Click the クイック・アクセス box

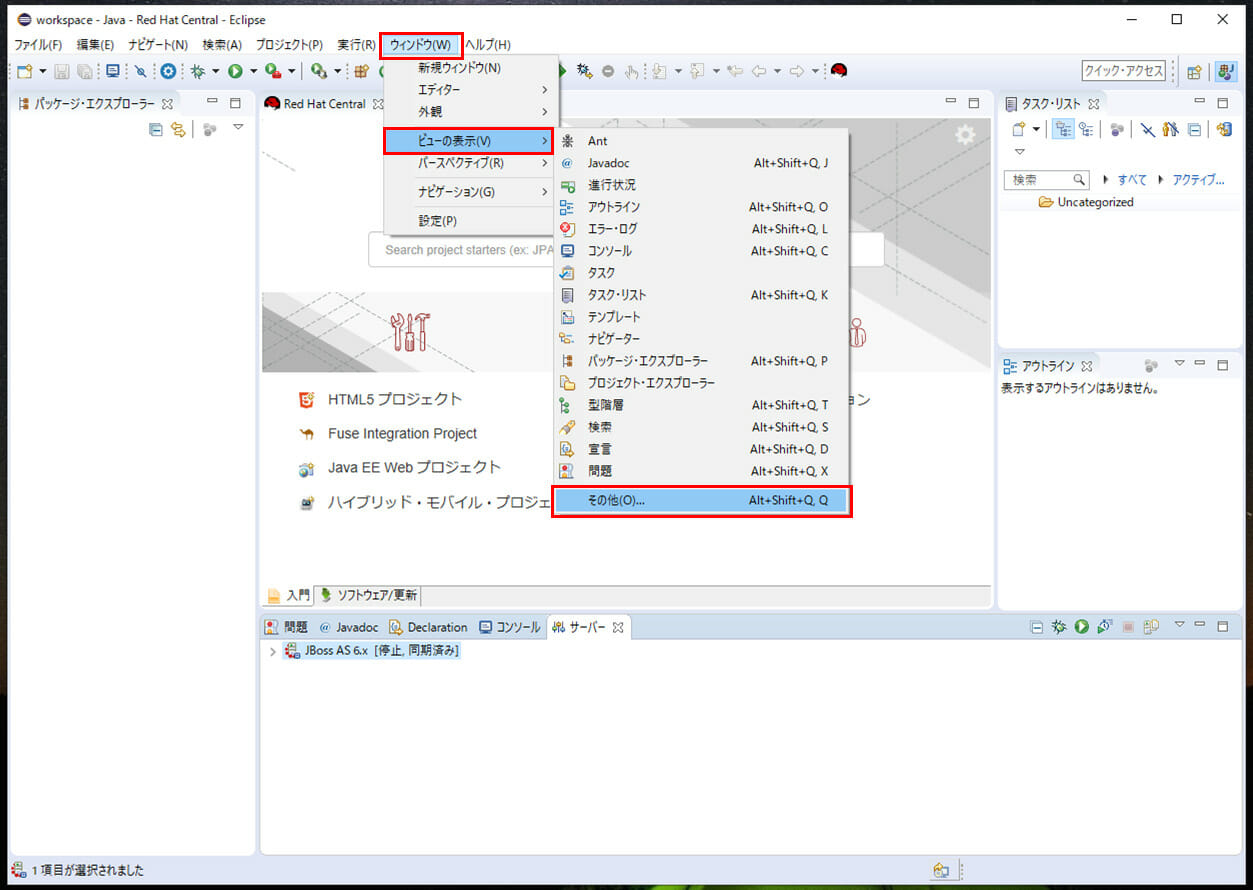(x=1123, y=71)
